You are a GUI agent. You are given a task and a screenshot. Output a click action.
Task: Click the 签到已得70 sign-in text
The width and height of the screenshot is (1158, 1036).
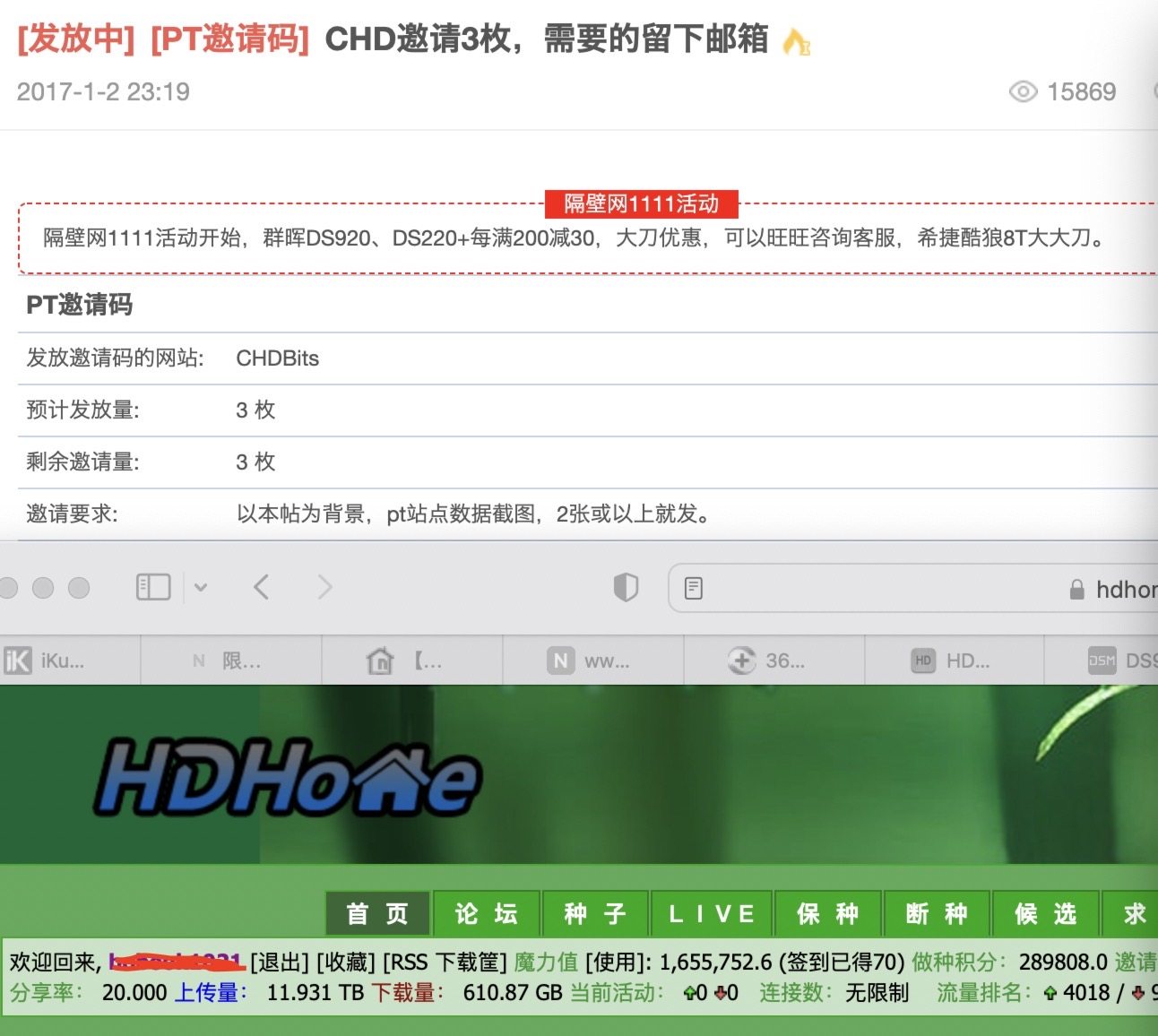click(842, 962)
